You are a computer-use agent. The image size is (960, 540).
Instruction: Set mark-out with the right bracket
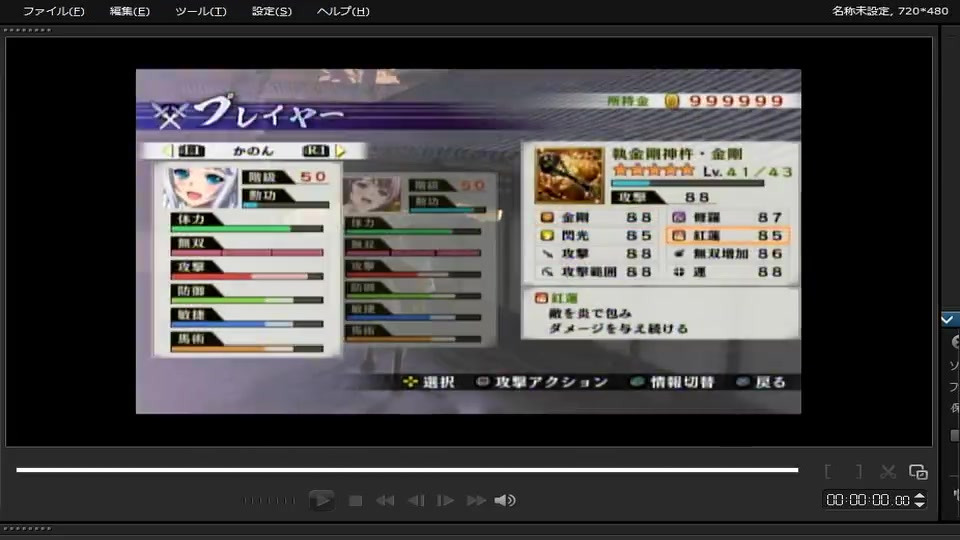pyautogui.click(x=859, y=471)
